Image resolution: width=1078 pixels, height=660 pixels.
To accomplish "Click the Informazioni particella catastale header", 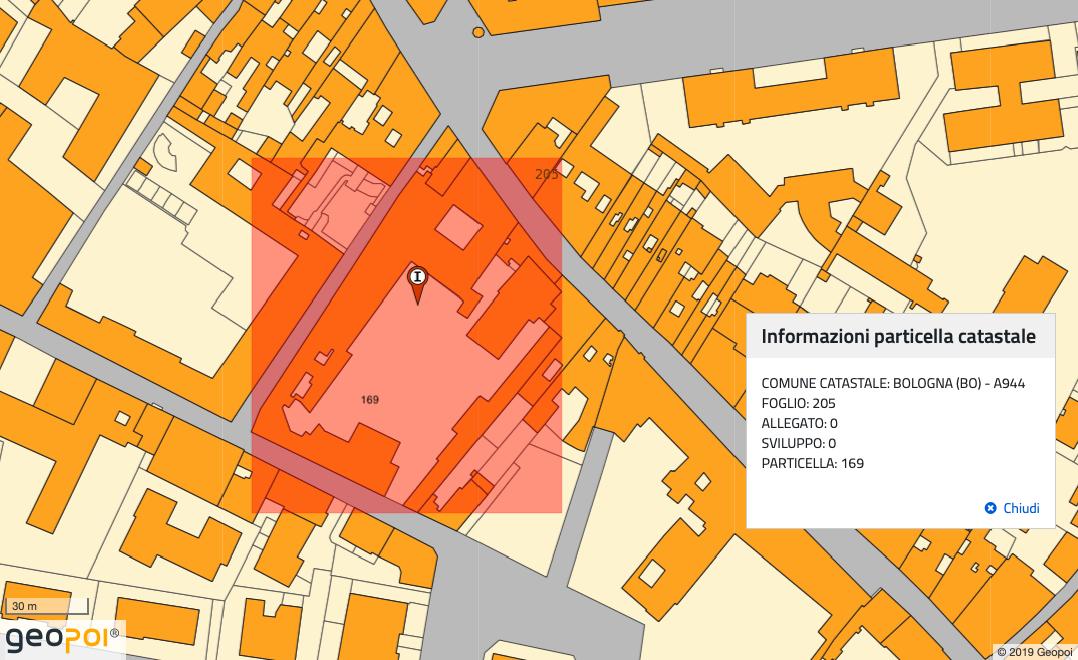I will pos(898,336).
